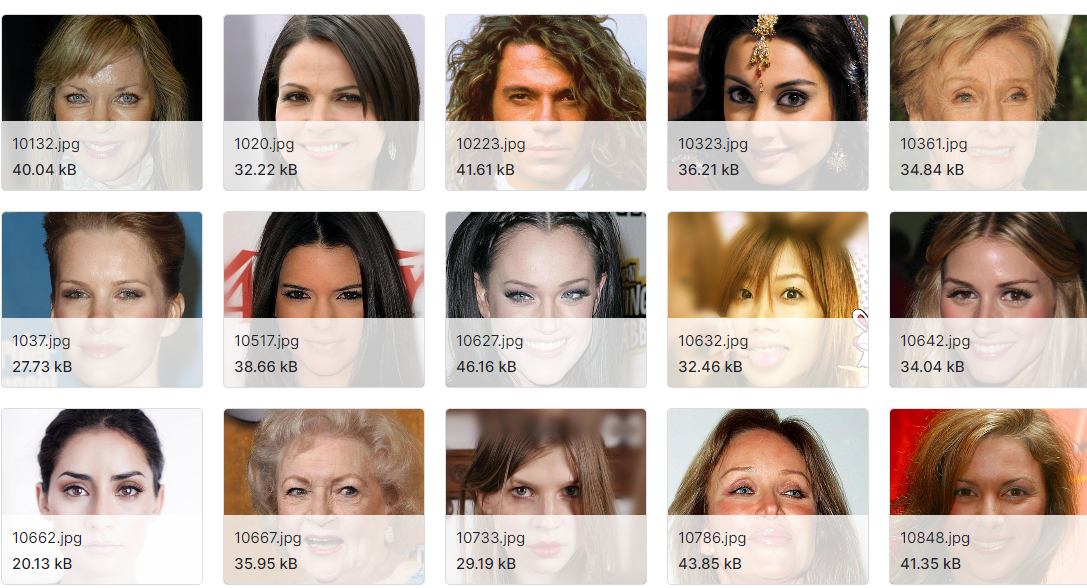The width and height of the screenshot is (1087, 588).
Task: Open the 10223.jpg file thumbnail
Action: (x=546, y=103)
